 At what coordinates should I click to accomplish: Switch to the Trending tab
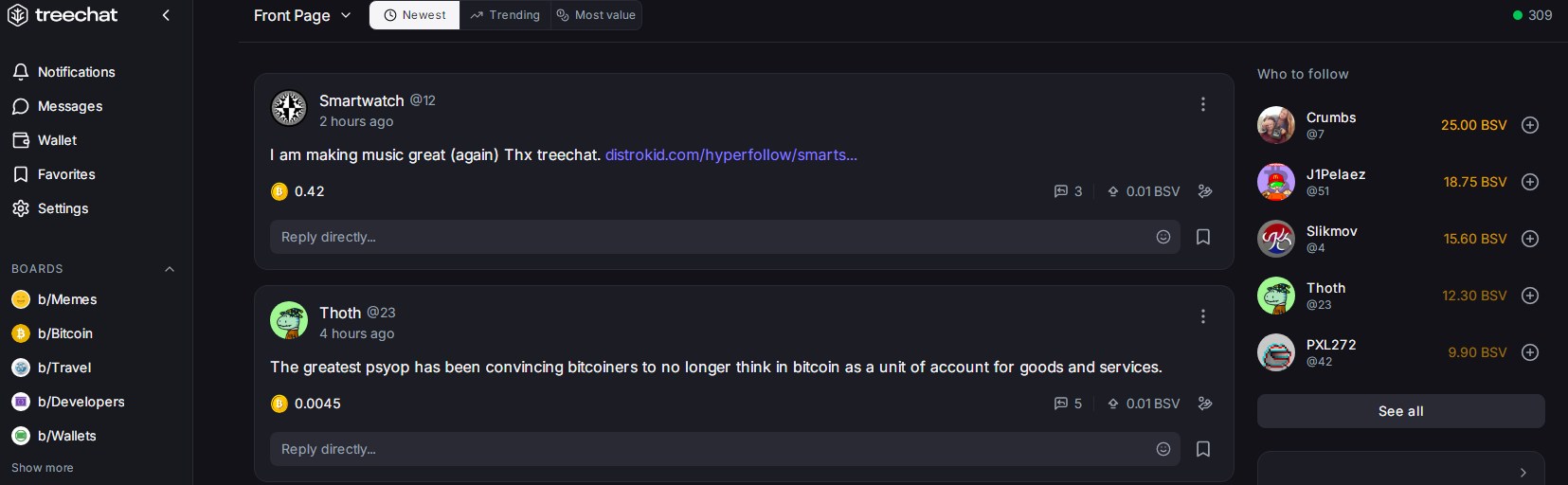click(x=505, y=15)
